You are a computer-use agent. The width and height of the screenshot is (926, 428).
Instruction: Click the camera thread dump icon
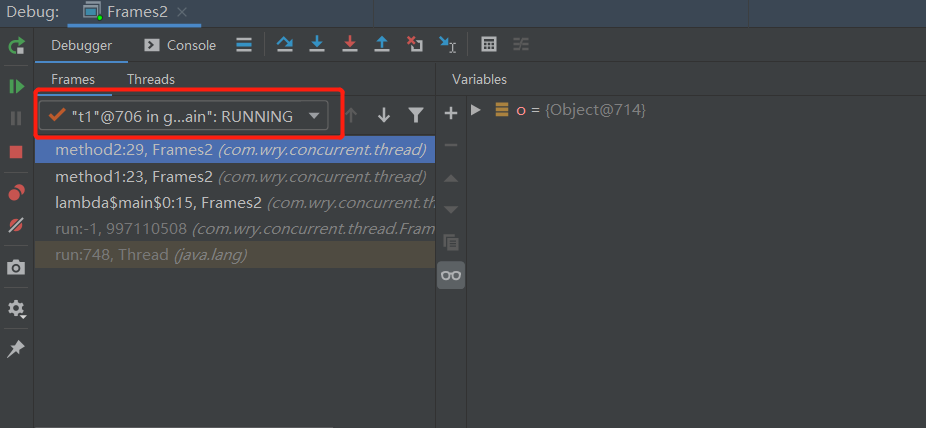tap(16, 267)
